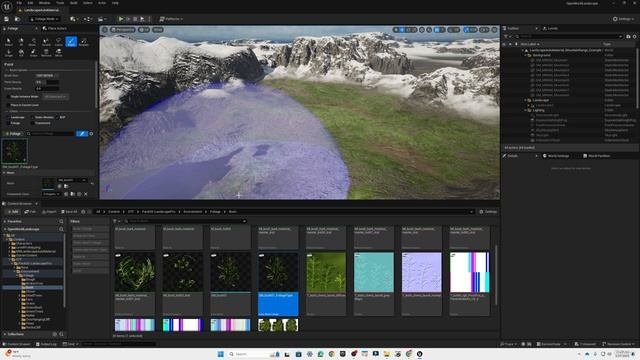
Task: Adjust the Brush Size slider
Action: point(47,76)
